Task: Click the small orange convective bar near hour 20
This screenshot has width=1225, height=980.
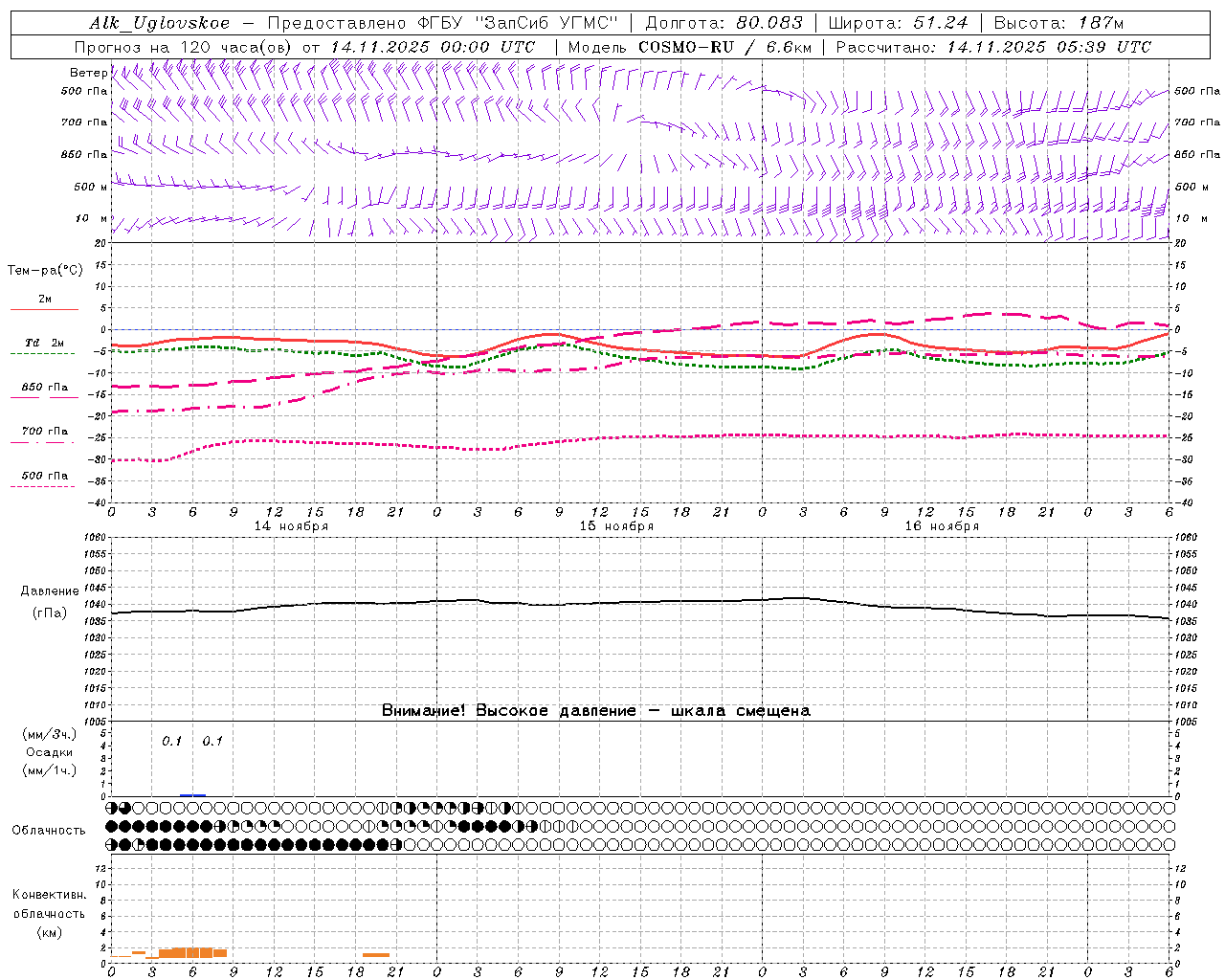Action: click(x=376, y=954)
